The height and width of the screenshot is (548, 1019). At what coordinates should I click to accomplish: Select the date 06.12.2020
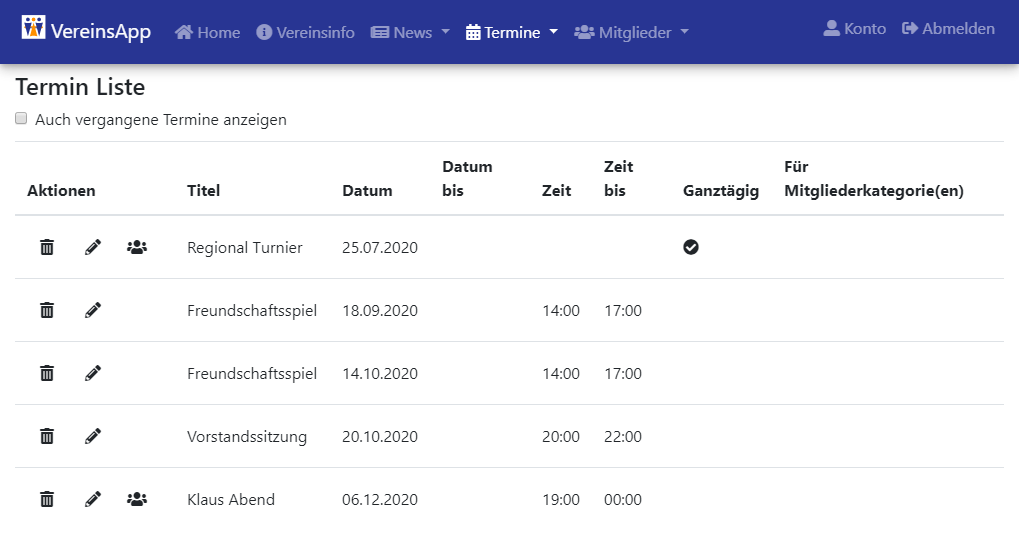[x=380, y=500]
